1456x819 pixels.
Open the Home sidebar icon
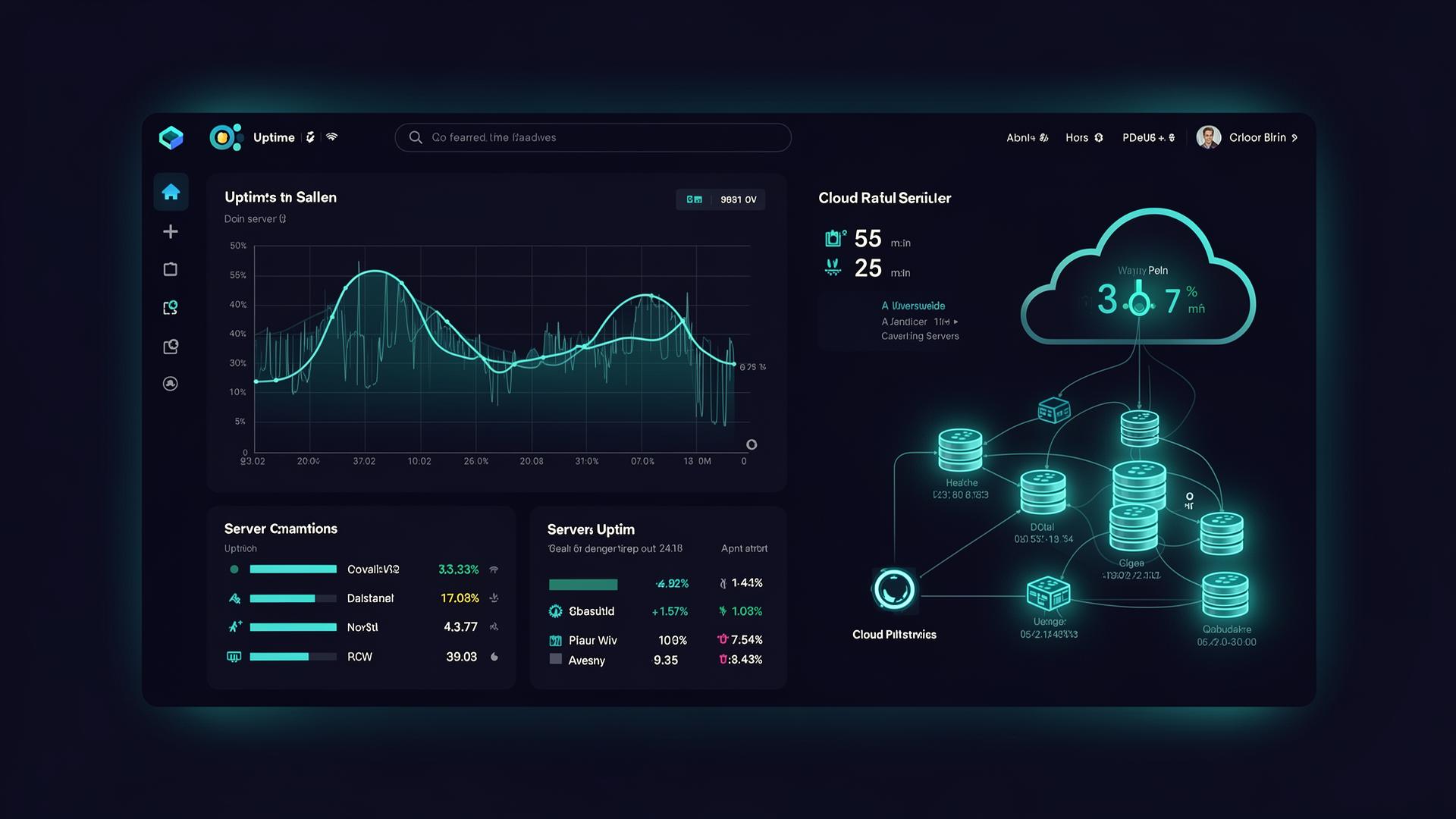(x=171, y=192)
